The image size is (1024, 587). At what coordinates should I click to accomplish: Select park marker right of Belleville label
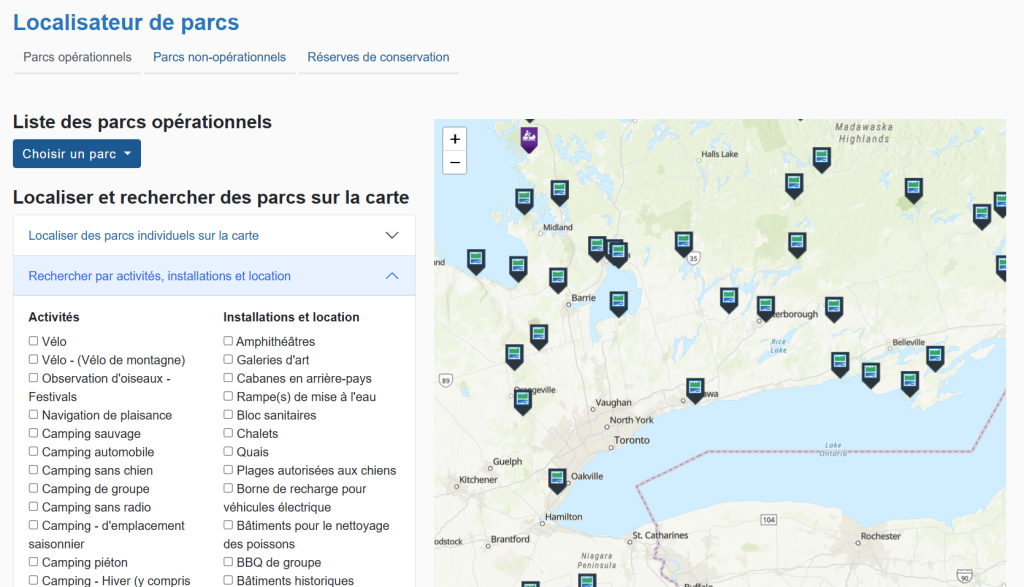[935, 358]
